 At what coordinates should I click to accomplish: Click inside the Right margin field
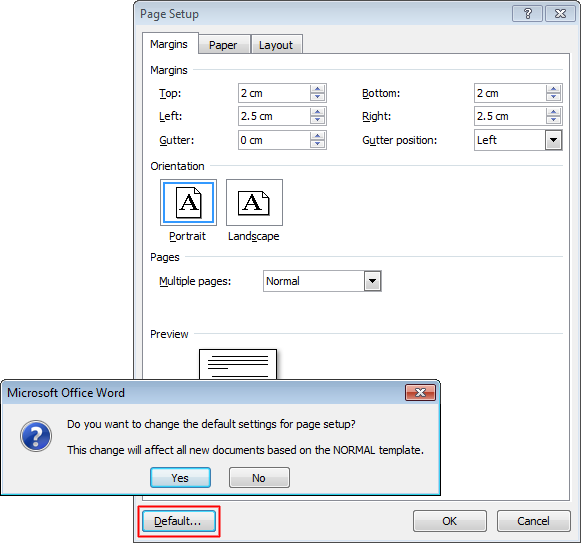tap(509, 116)
